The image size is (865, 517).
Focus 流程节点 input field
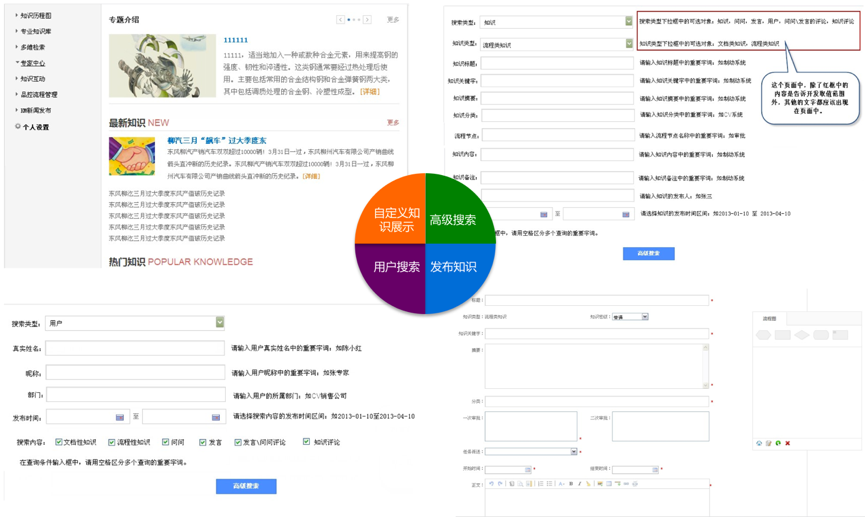point(558,135)
